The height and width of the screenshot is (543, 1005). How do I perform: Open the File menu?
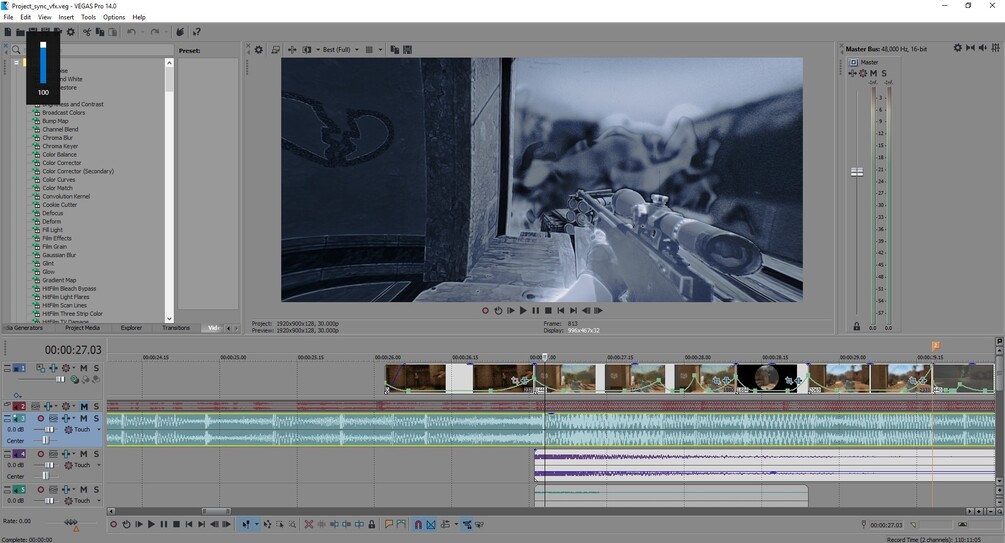point(8,17)
